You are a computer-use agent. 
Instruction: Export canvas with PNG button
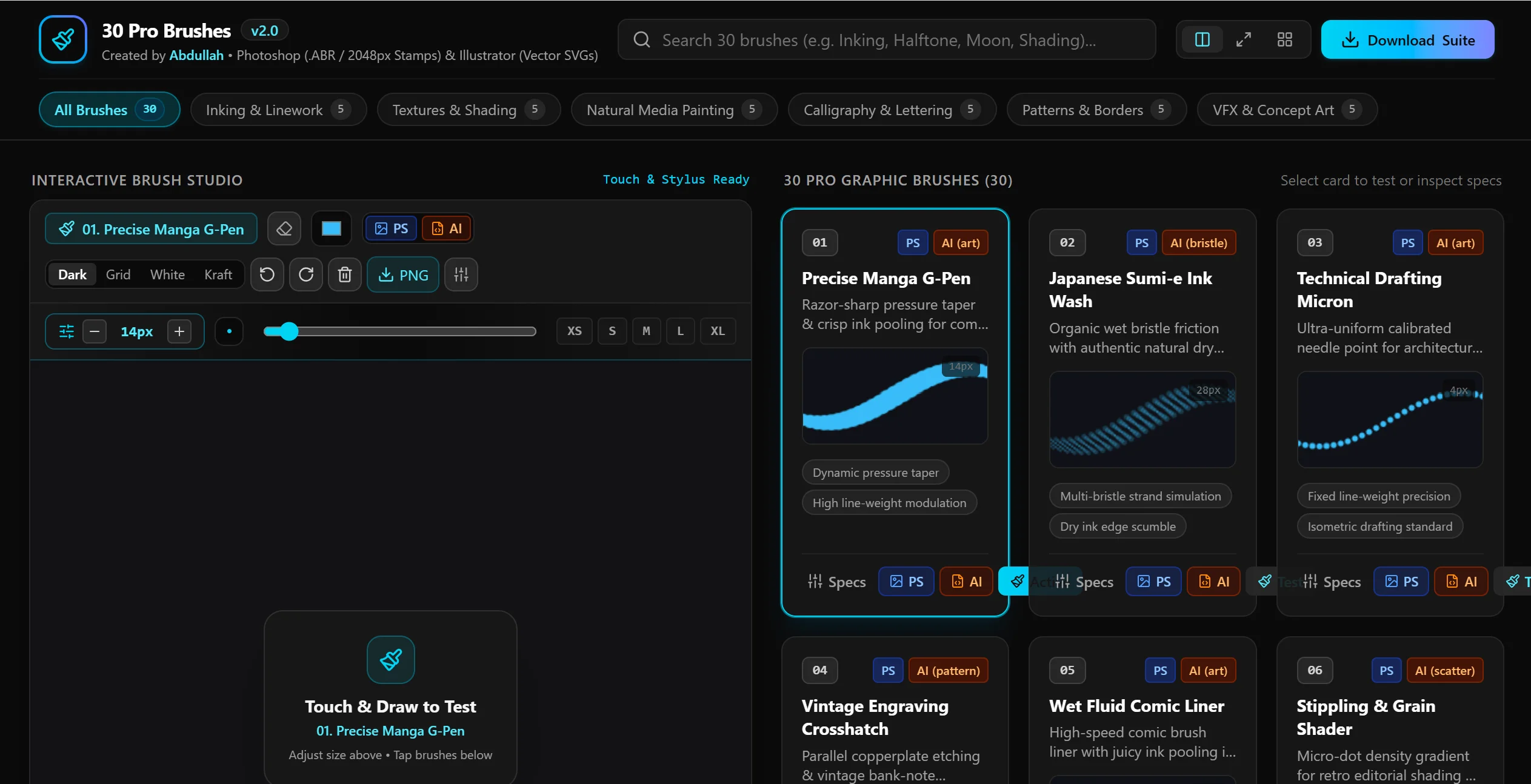pyautogui.click(x=403, y=274)
